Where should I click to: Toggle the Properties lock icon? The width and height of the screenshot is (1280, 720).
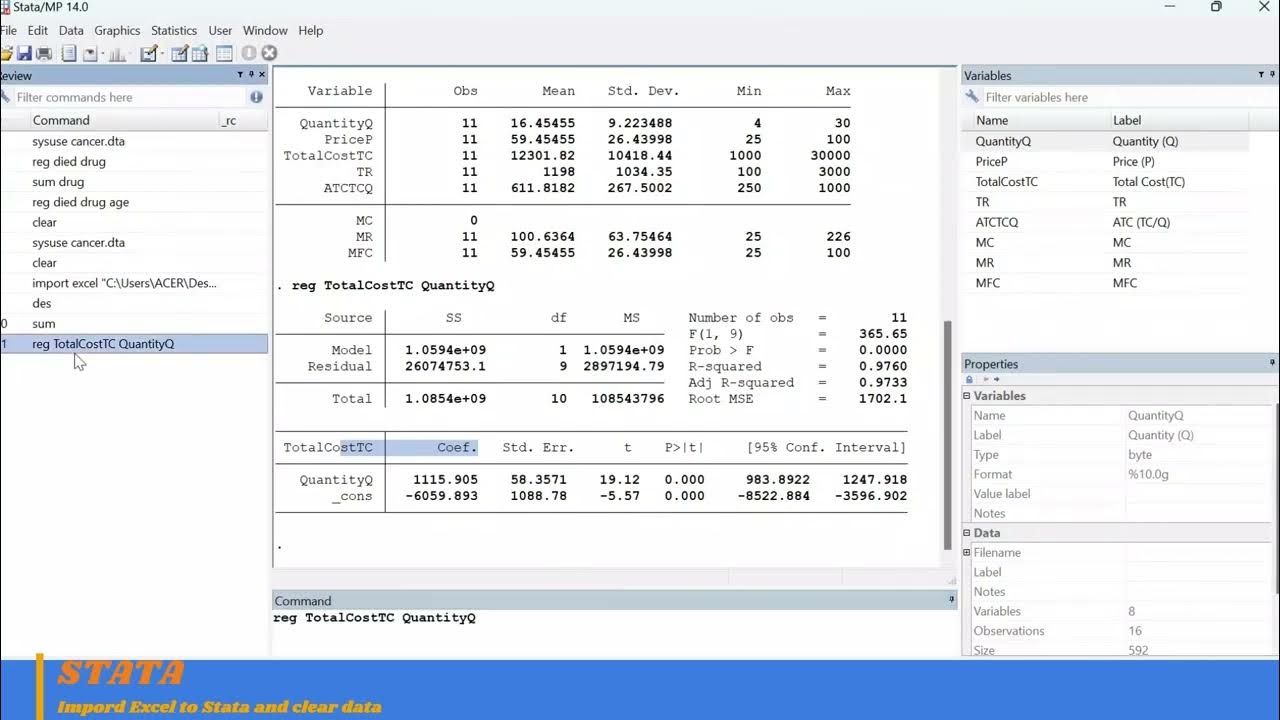click(969, 379)
